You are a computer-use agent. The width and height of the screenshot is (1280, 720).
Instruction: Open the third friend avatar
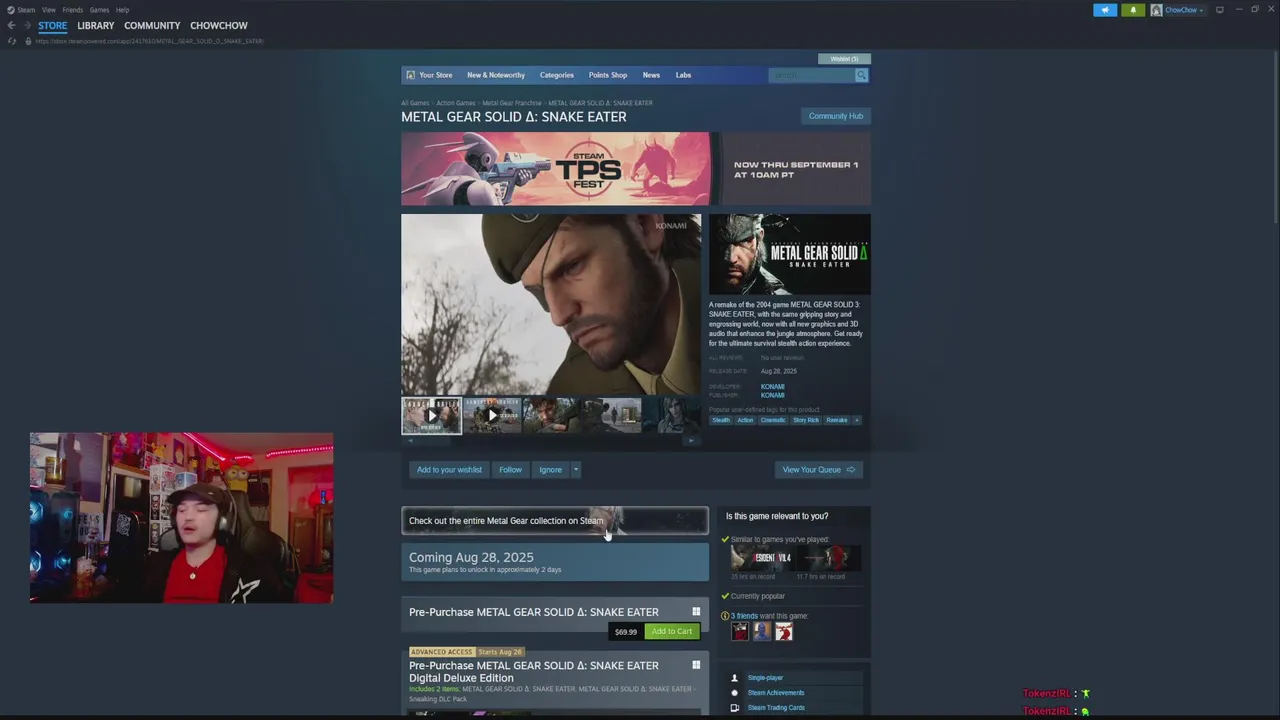click(784, 631)
